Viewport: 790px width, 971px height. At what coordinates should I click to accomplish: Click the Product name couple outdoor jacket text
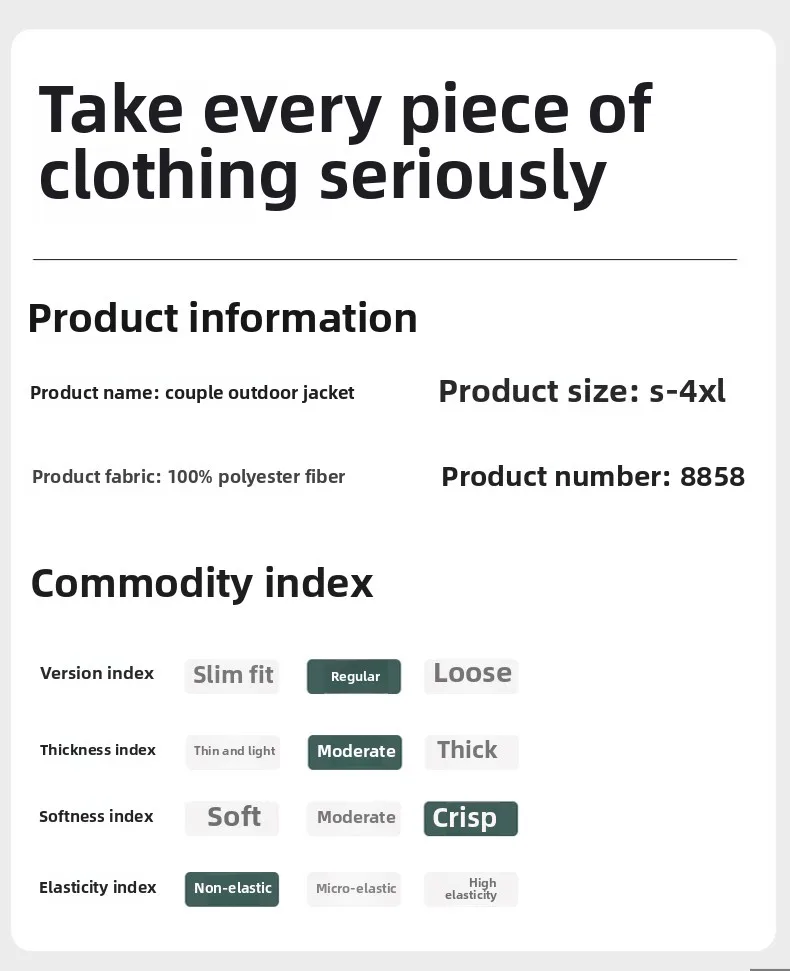point(192,393)
